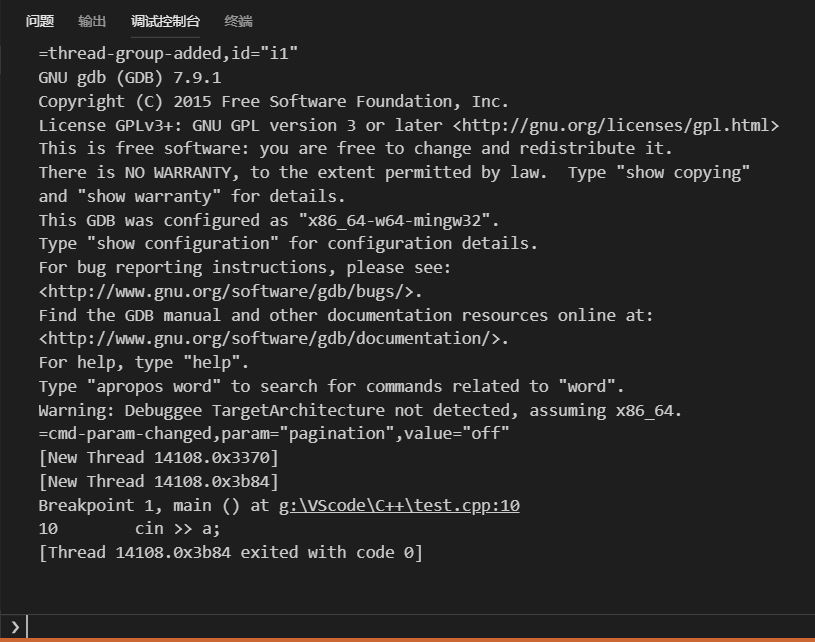Screen dimensions: 815x642
Task: Select the active 调试控制台 tab
Action: click(166, 20)
